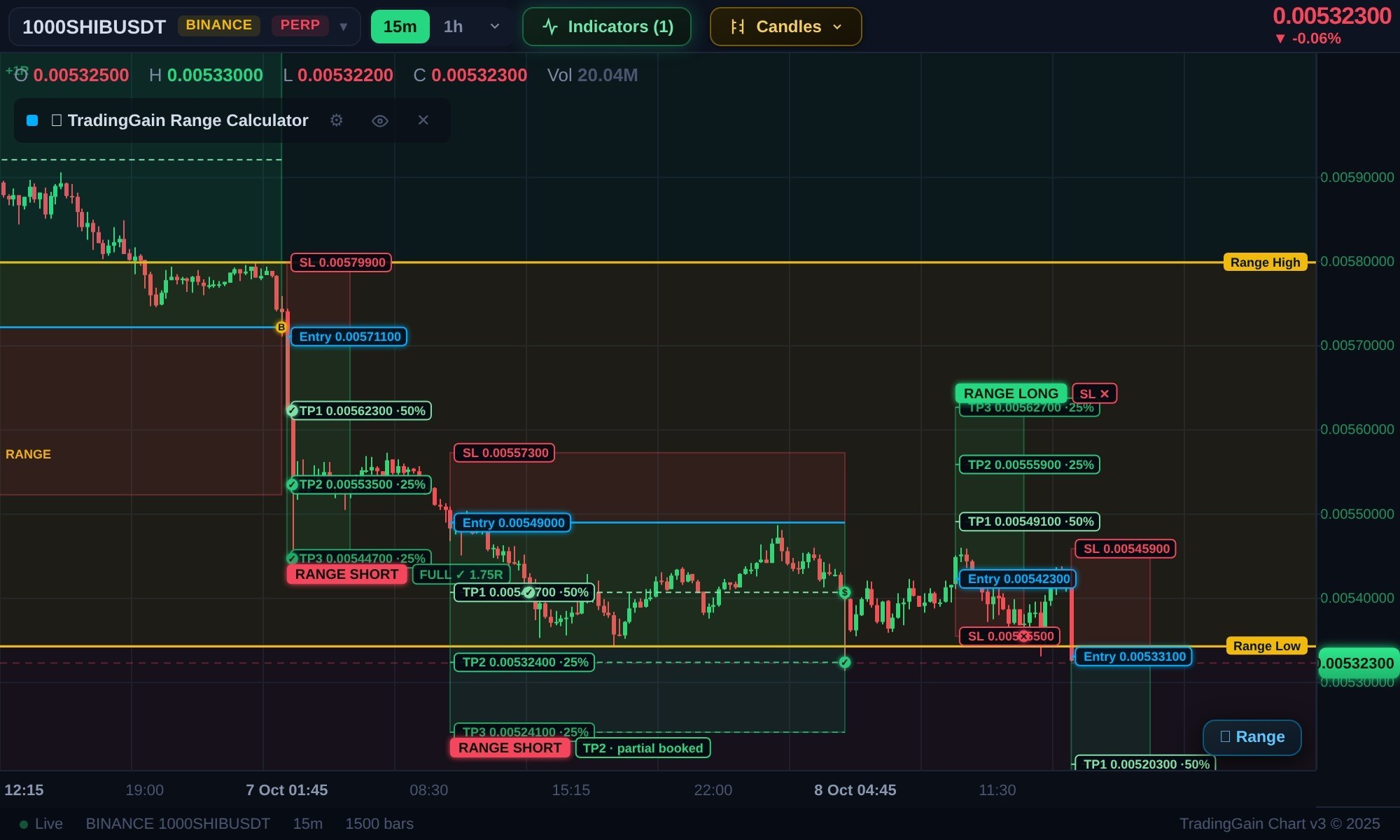Select the RANGE SHORT label beside FULL 1.75R

pos(346,574)
